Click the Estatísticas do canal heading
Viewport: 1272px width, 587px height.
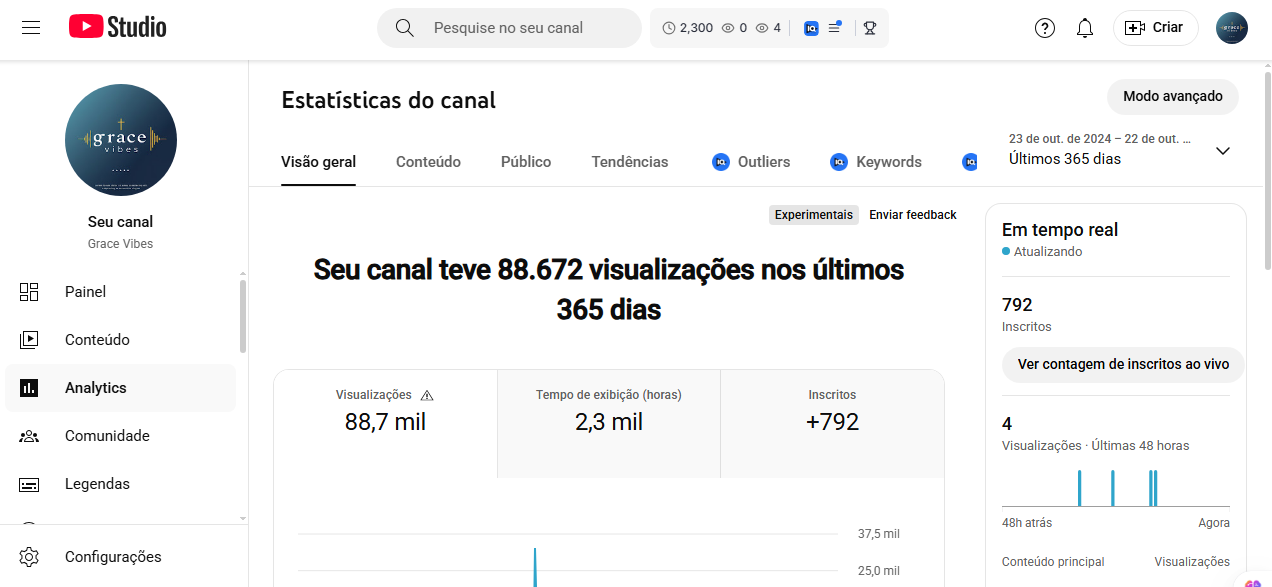(x=389, y=100)
